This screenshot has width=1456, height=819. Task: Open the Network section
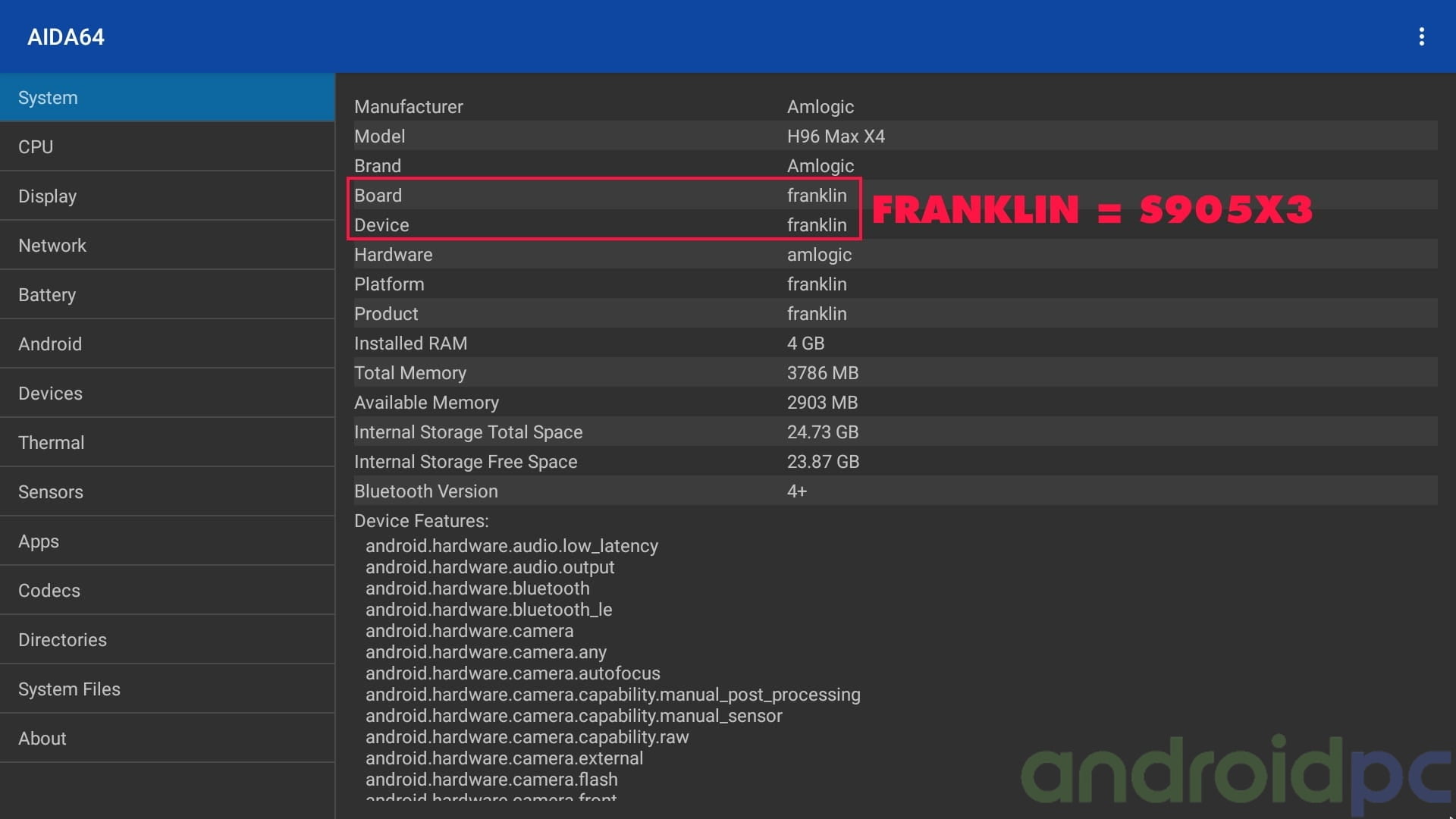pyautogui.click(x=167, y=246)
